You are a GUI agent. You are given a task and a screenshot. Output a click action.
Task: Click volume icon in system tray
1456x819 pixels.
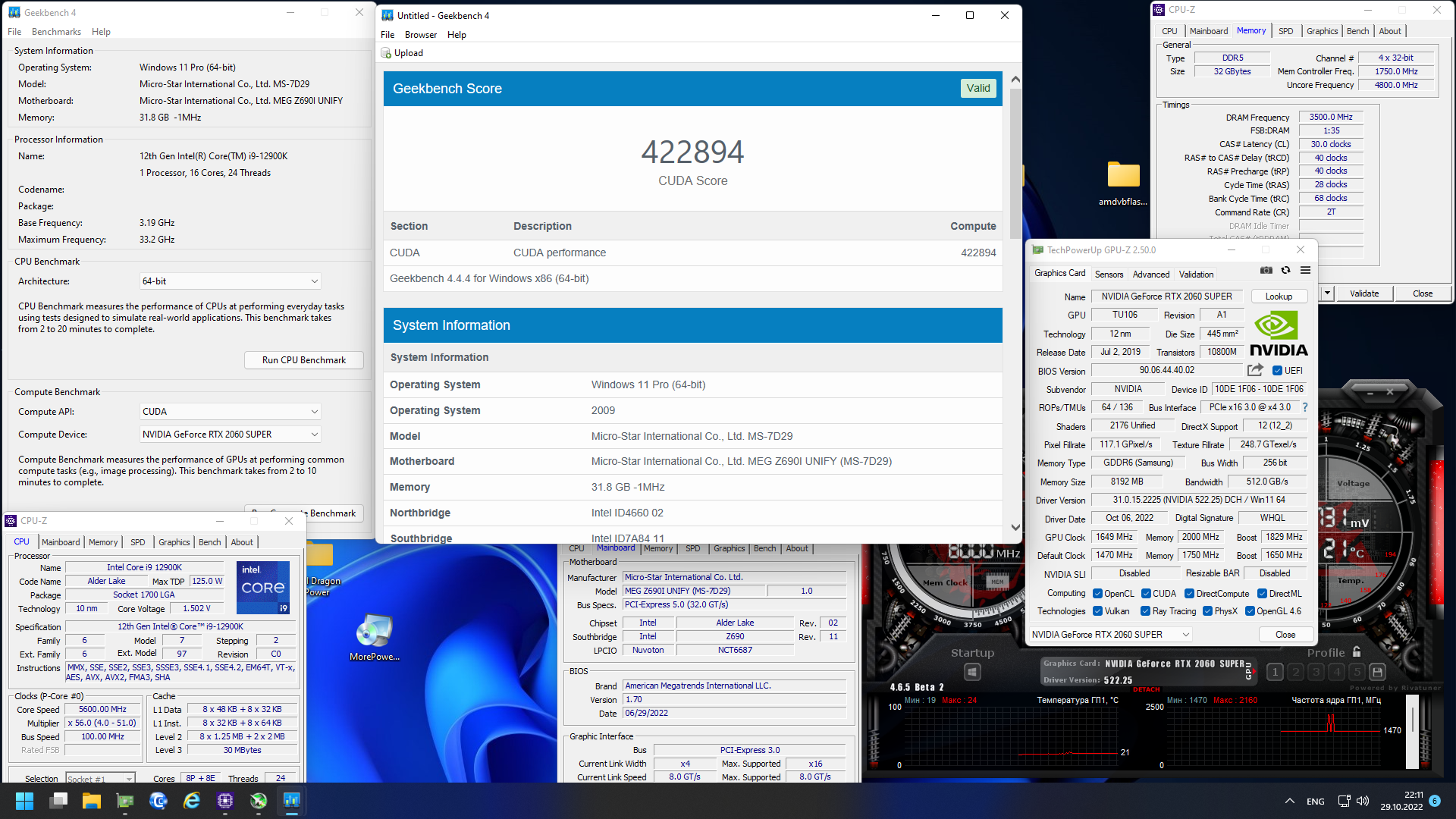click(x=1363, y=801)
